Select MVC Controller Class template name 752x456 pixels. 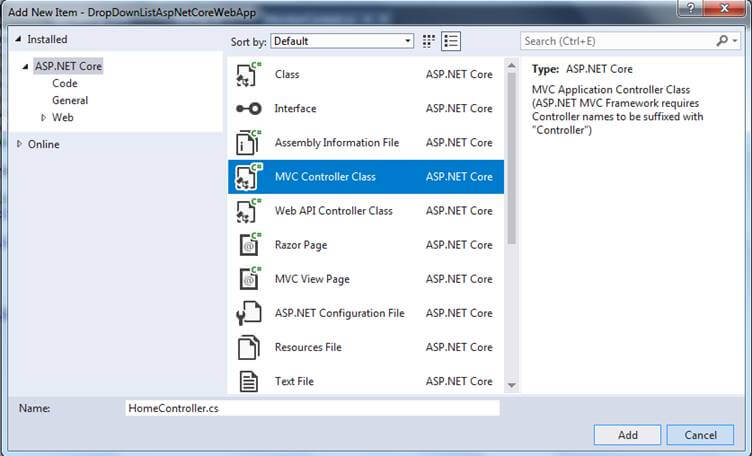tap(325, 177)
